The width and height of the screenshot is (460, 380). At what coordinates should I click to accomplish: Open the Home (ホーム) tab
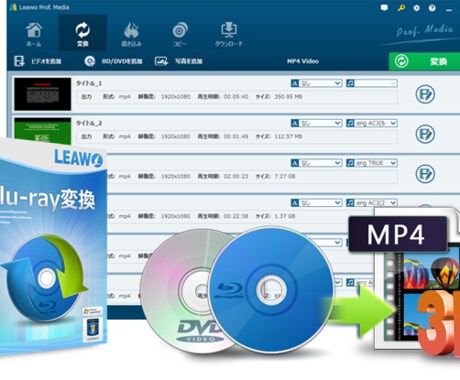point(34,34)
